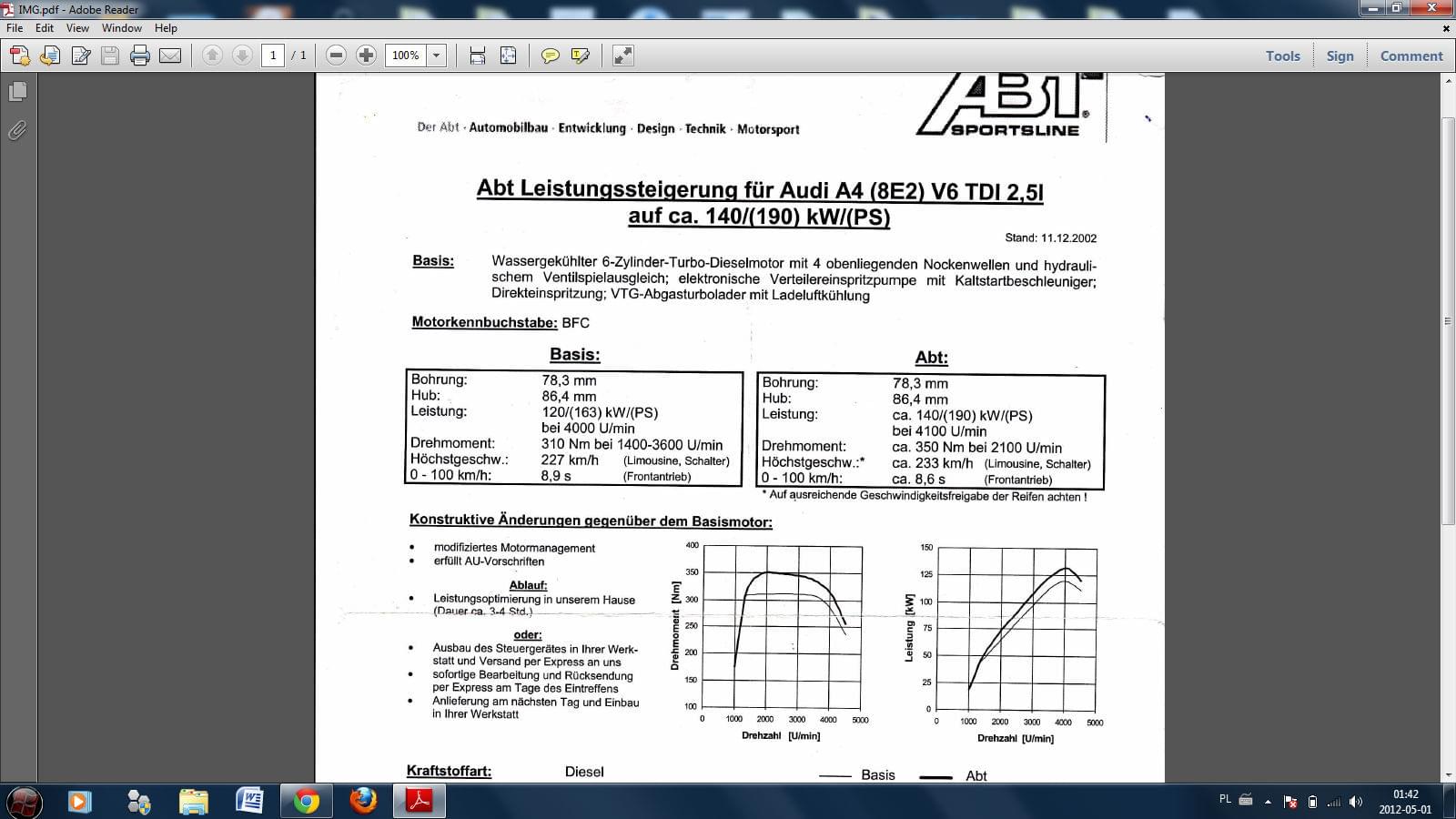Click the Windows Start orb
Screen dimensions: 1456x819
point(25,802)
